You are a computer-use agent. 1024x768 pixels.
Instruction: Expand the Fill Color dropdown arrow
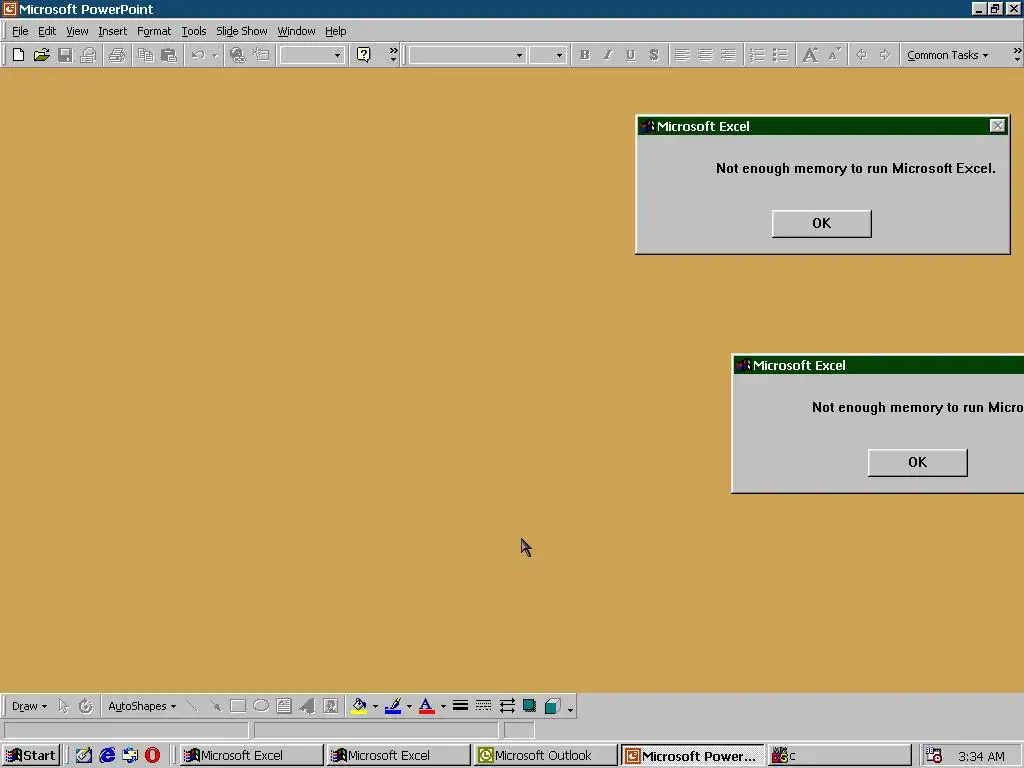[376, 706]
